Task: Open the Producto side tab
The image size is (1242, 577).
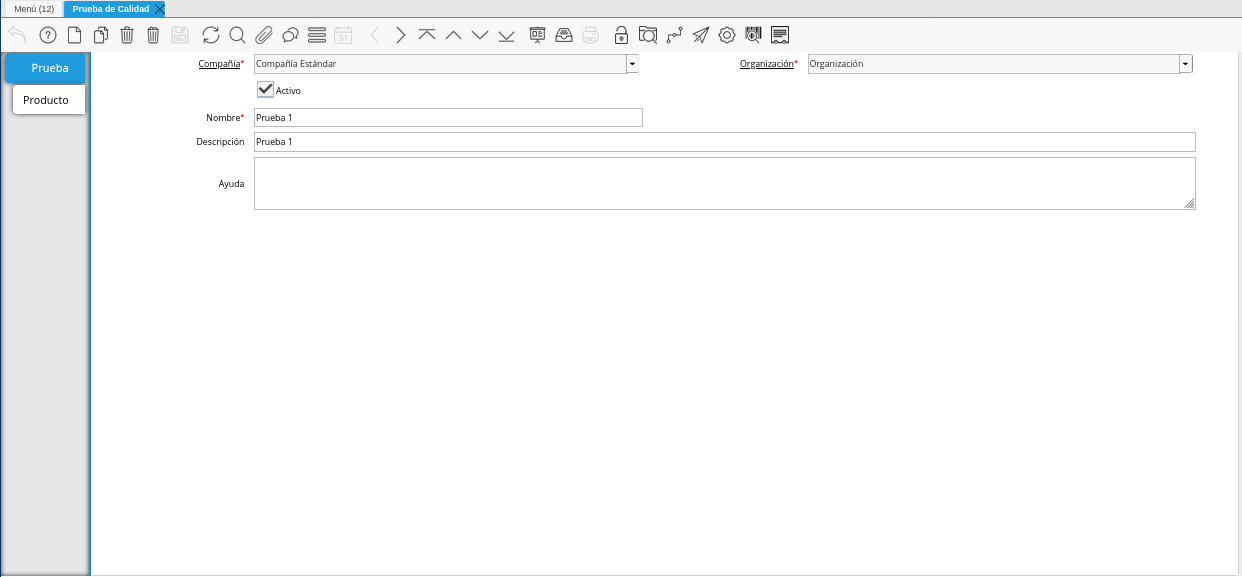Action: (x=49, y=100)
